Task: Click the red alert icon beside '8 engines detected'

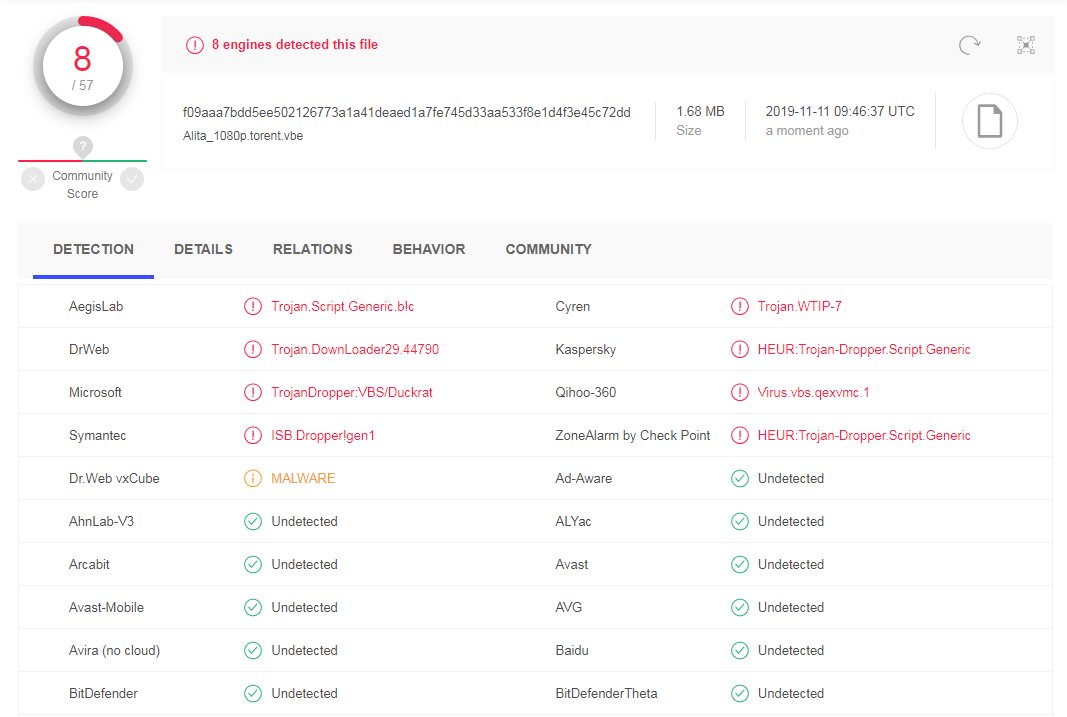Action: [195, 45]
